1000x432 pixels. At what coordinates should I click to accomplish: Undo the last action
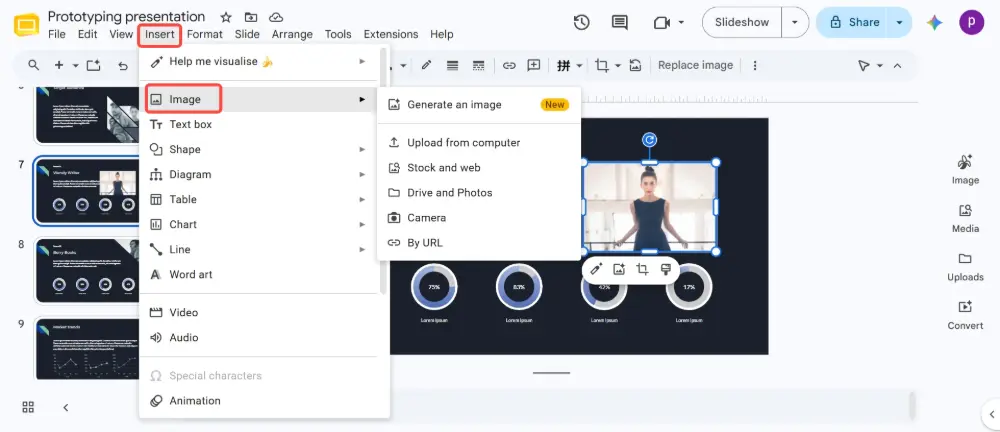[123, 65]
